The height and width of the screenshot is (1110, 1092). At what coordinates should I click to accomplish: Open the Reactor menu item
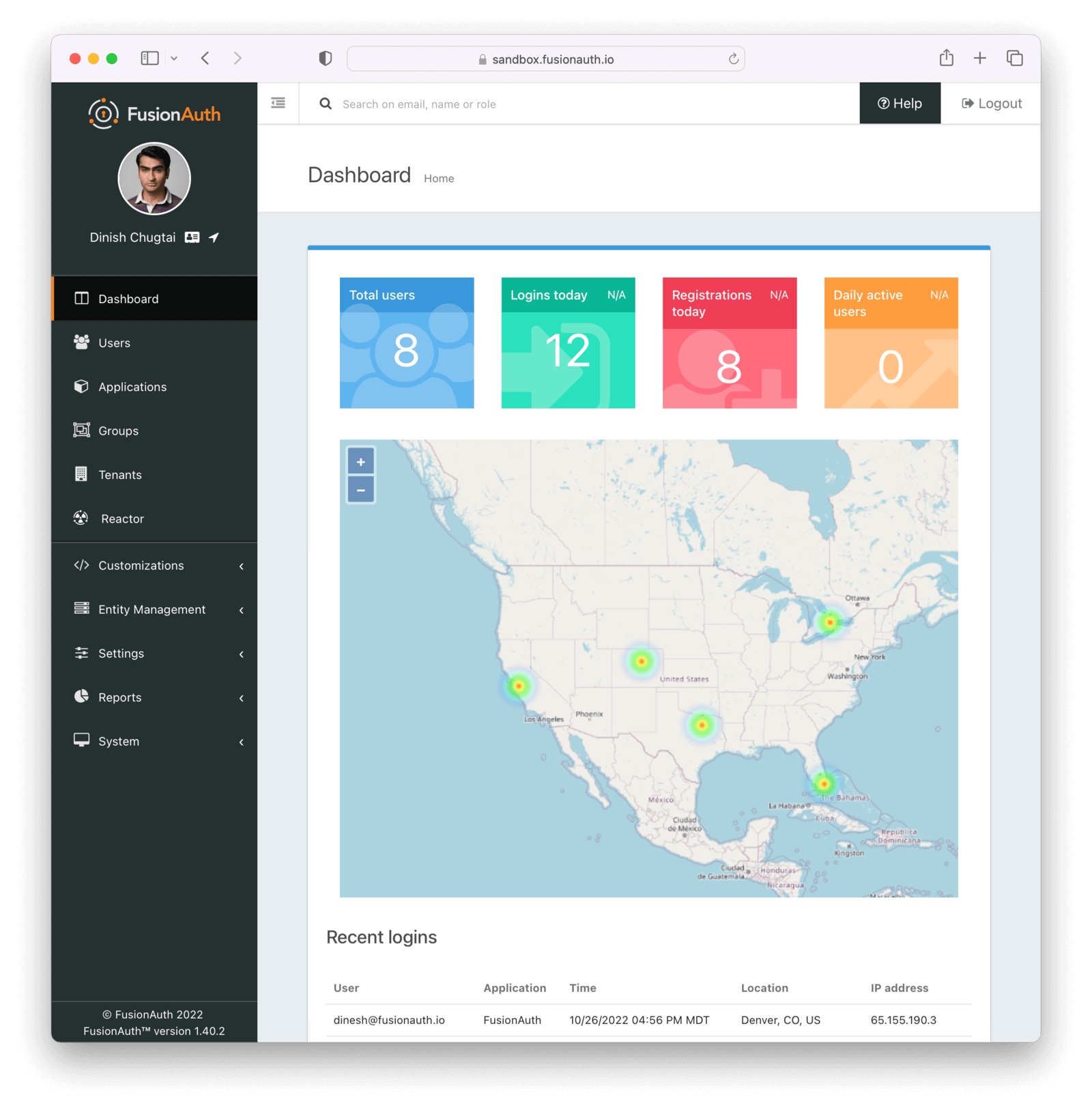click(155, 519)
